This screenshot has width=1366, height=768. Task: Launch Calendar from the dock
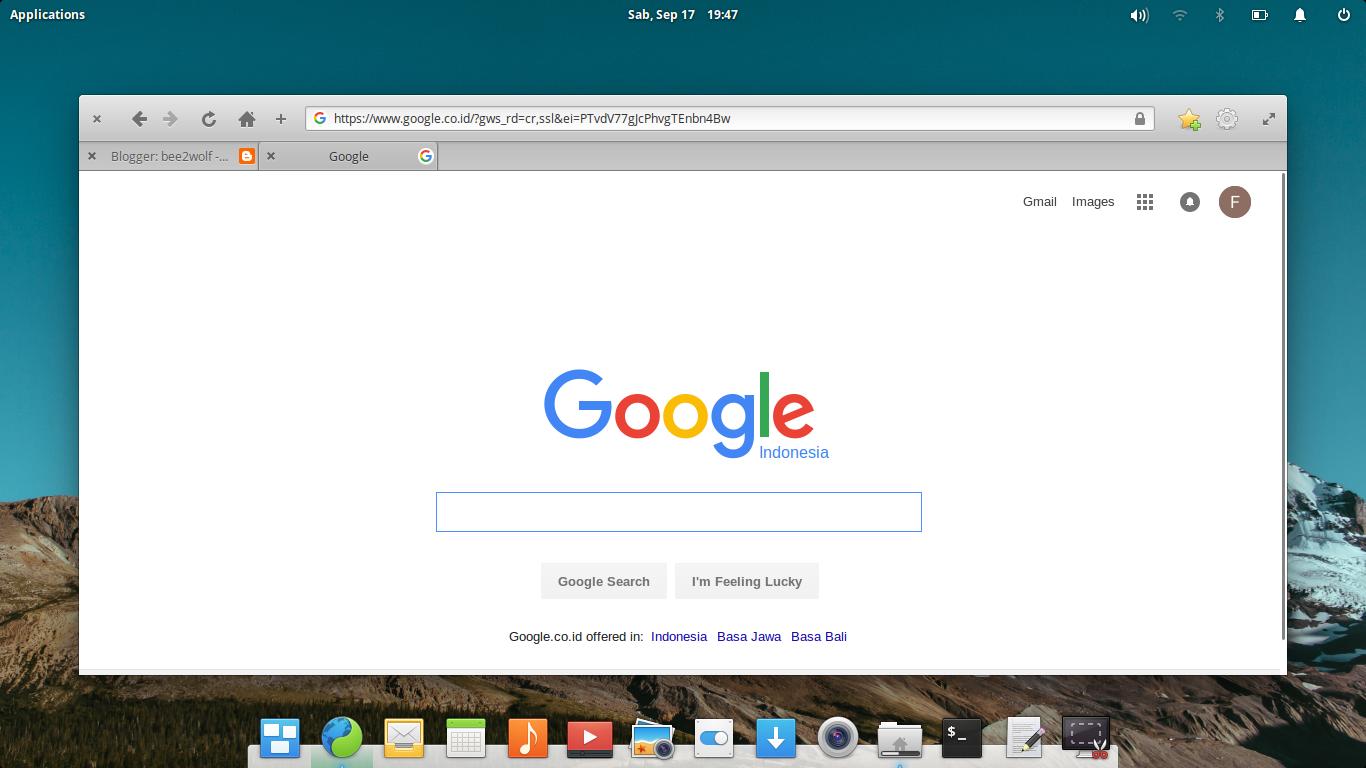point(466,739)
